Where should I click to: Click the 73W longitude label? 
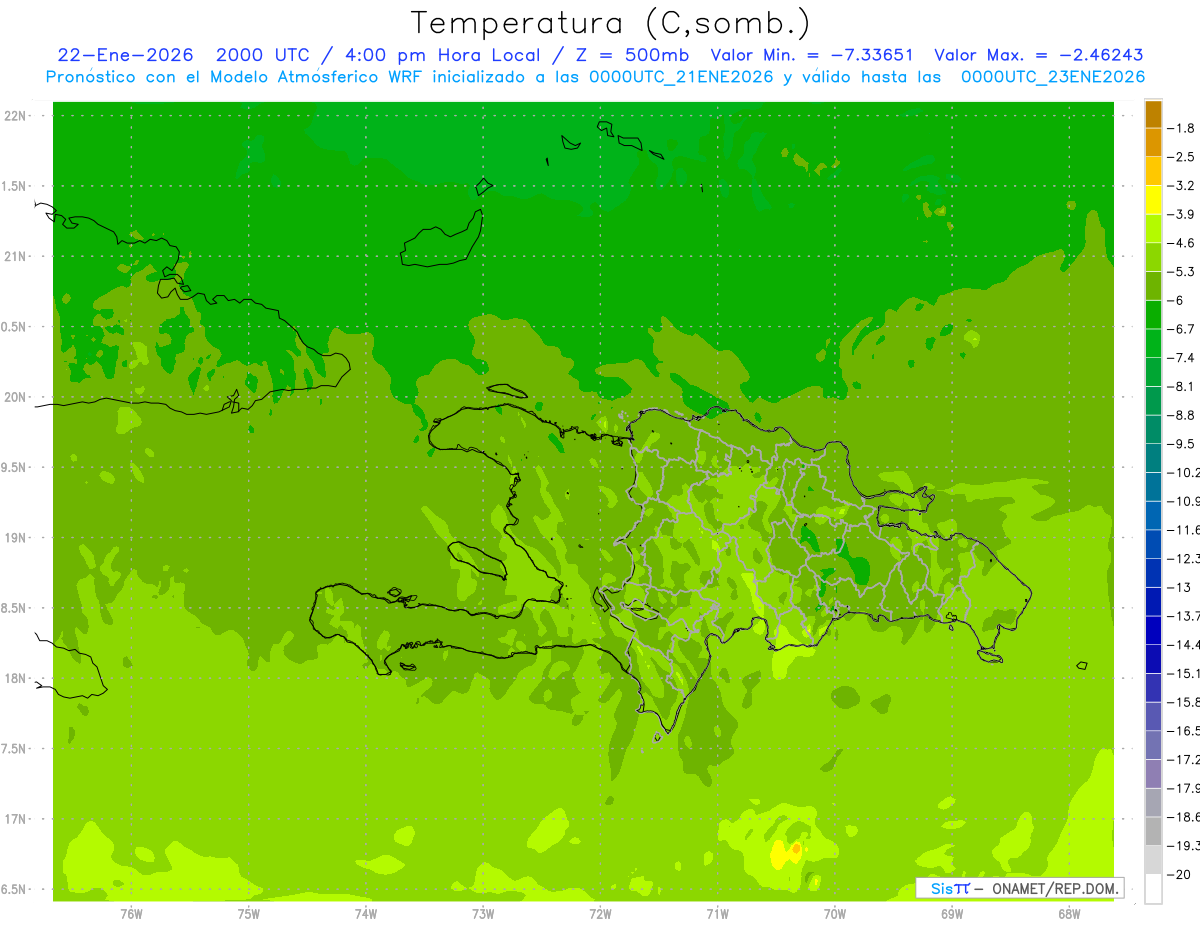click(483, 913)
